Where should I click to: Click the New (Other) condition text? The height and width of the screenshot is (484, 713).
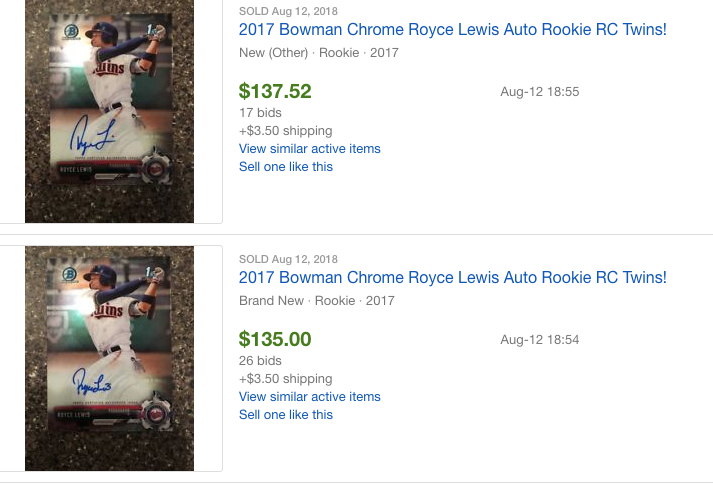coord(273,52)
